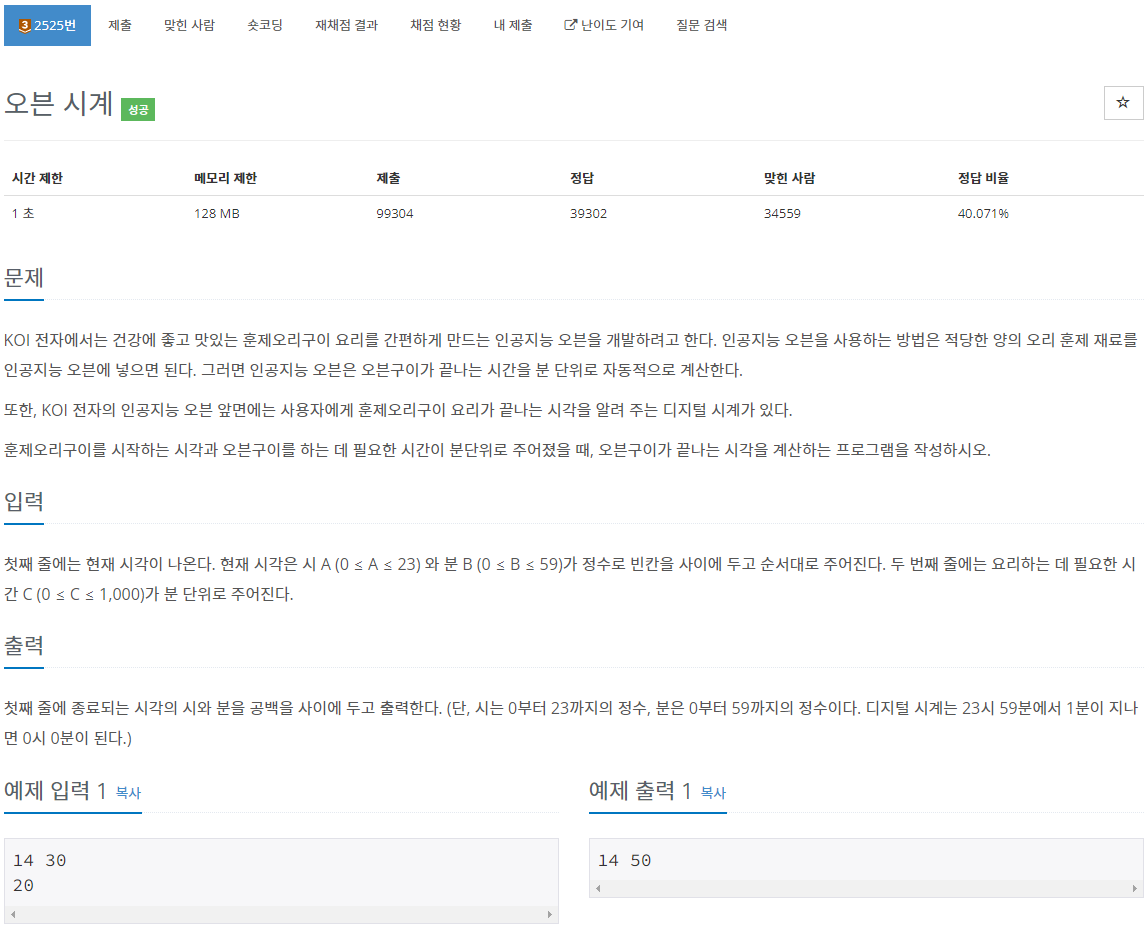1147x925 pixels.
Task: Open the 내 제출 tab
Action: (x=513, y=26)
